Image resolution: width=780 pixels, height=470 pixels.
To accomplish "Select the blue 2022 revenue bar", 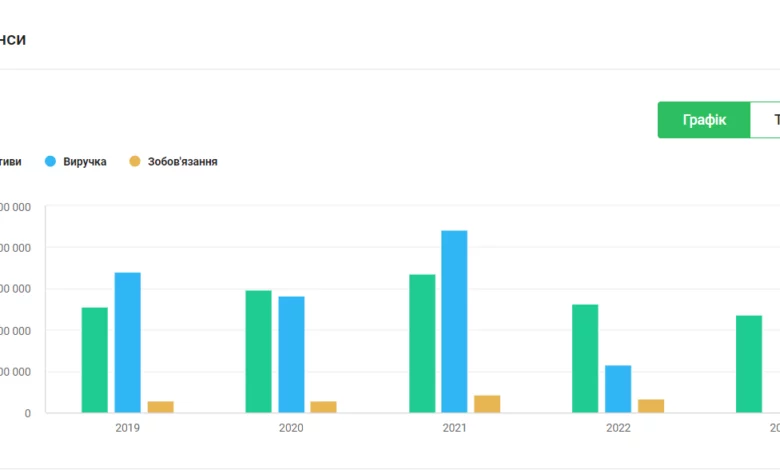I will coord(618,389).
